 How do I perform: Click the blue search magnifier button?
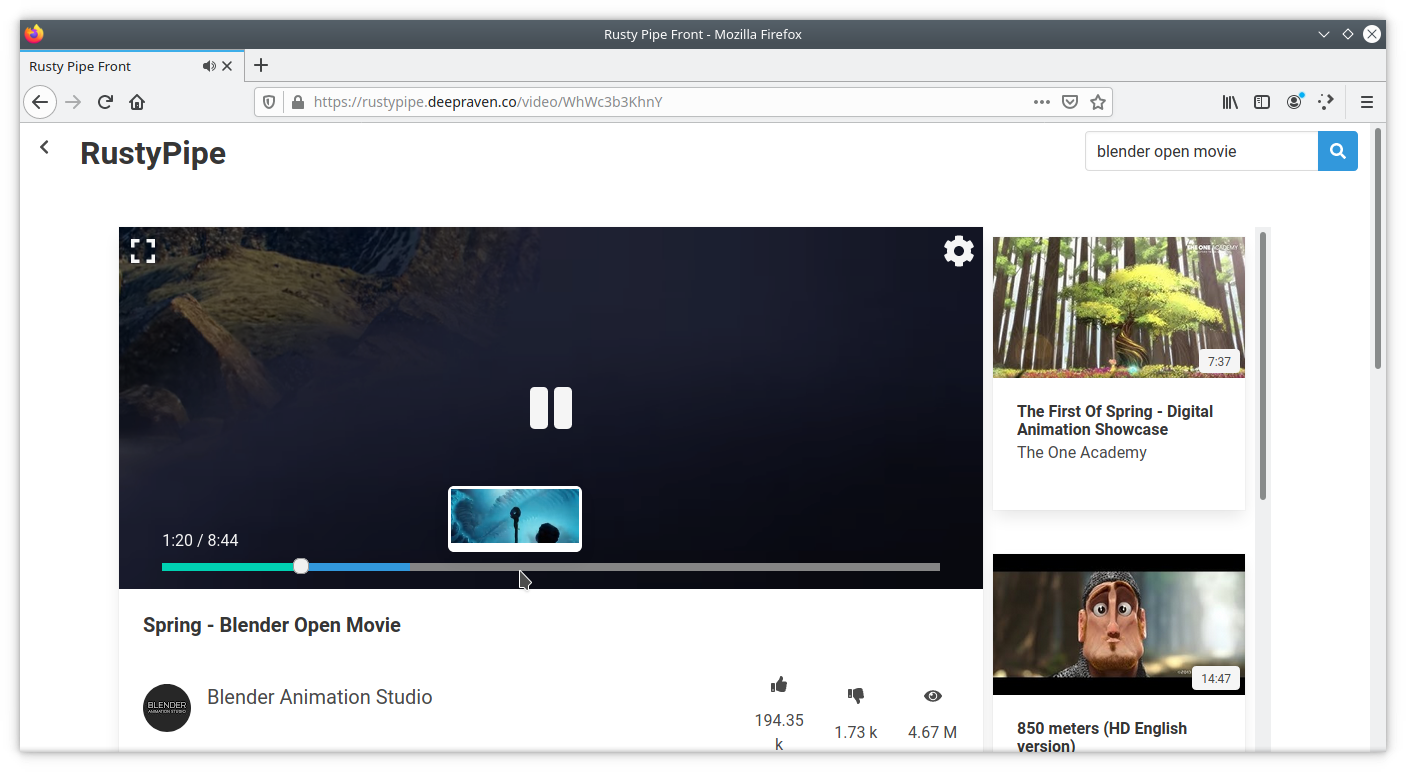[1338, 151]
